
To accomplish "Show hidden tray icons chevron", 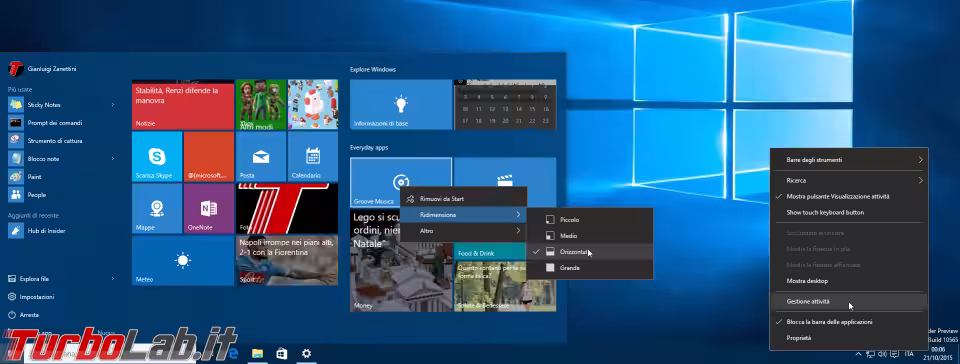I will tap(859, 354).
